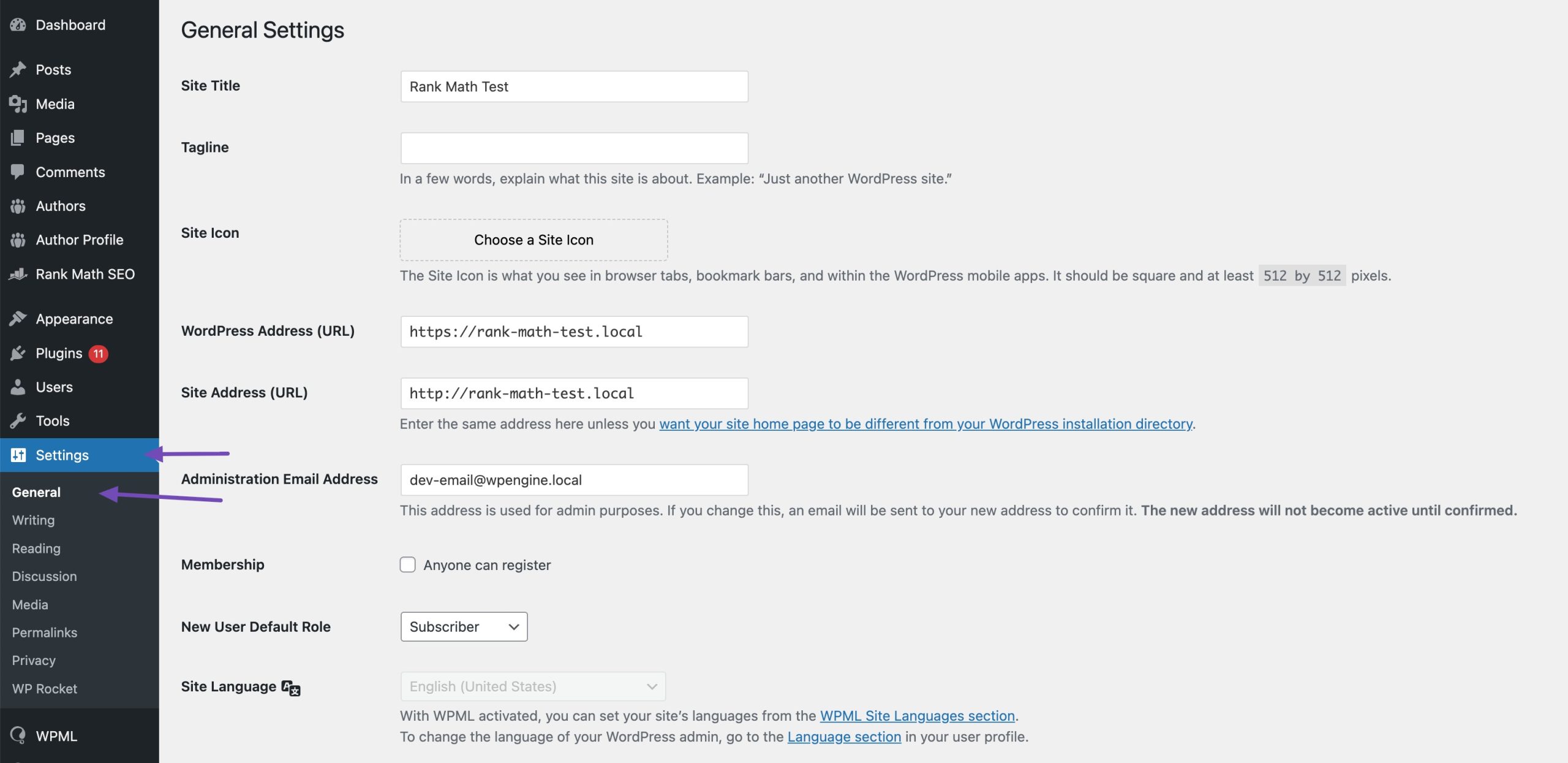Click the Comments speech bubble icon

(18, 172)
